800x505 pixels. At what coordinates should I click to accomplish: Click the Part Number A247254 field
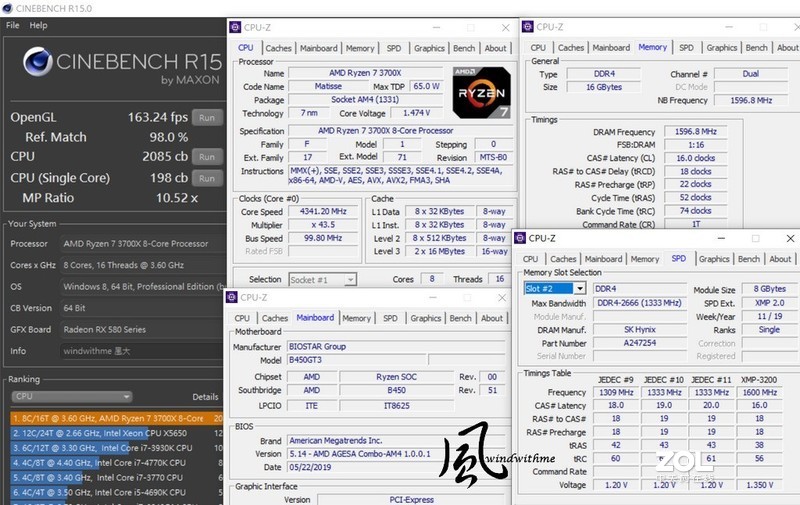[640, 343]
